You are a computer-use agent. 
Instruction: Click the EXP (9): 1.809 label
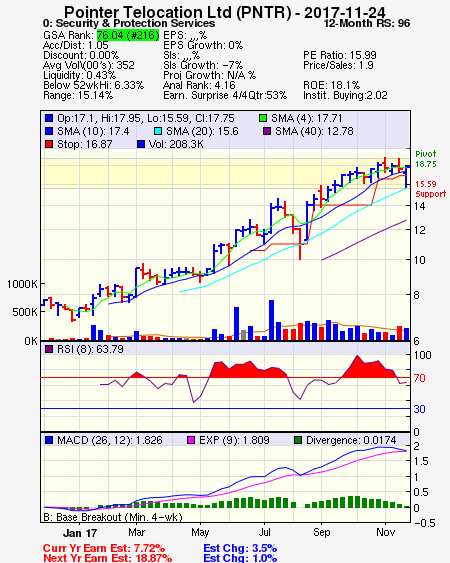(234, 440)
